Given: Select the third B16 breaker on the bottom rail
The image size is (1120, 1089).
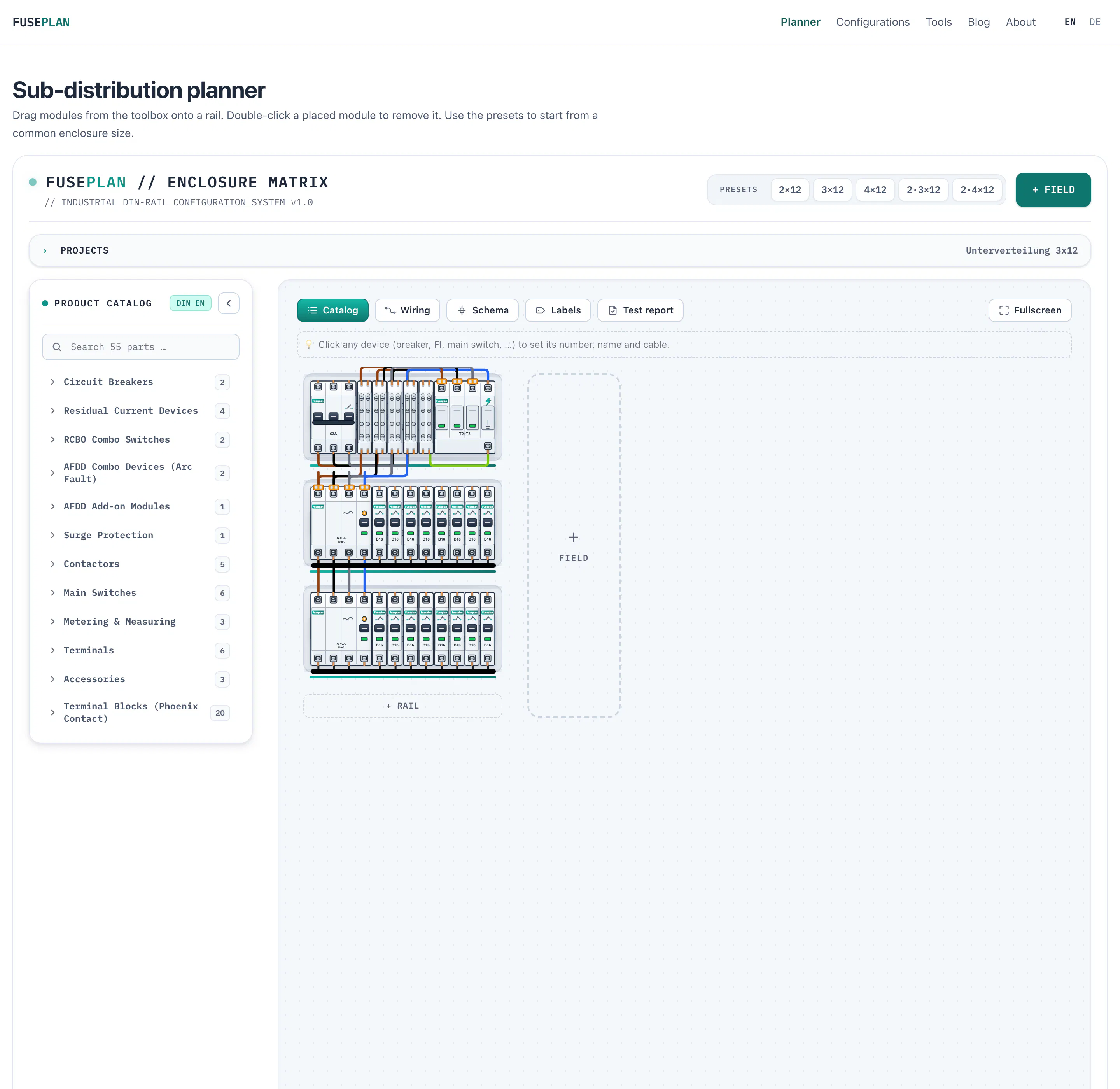Looking at the screenshot, I should (411, 629).
